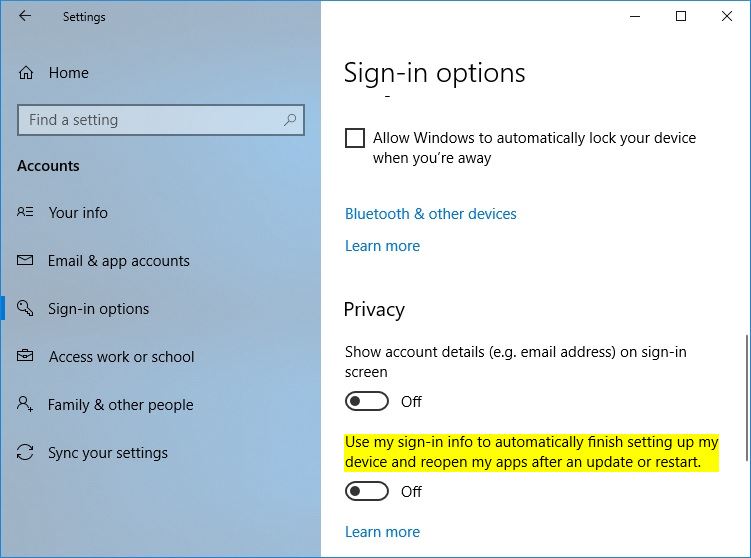The height and width of the screenshot is (558, 751).
Task: Minimize the Settings window
Action: tap(635, 16)
